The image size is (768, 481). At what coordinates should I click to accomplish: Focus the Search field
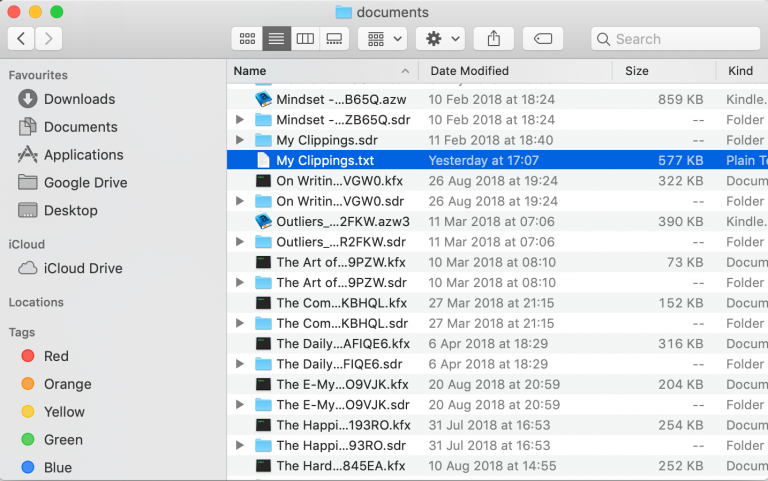click(x=675, y=39)
